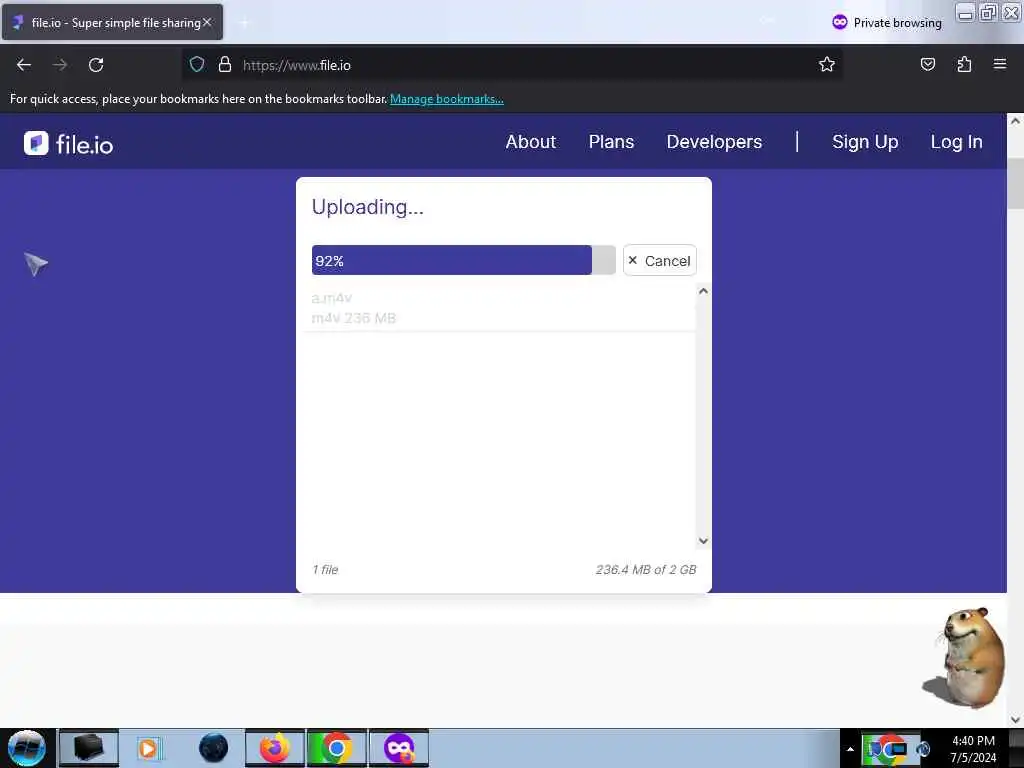Click the page scrollbar up arrow
Image resolution: width=1024 pixels, height=768 pixels.
point(1015,121)
